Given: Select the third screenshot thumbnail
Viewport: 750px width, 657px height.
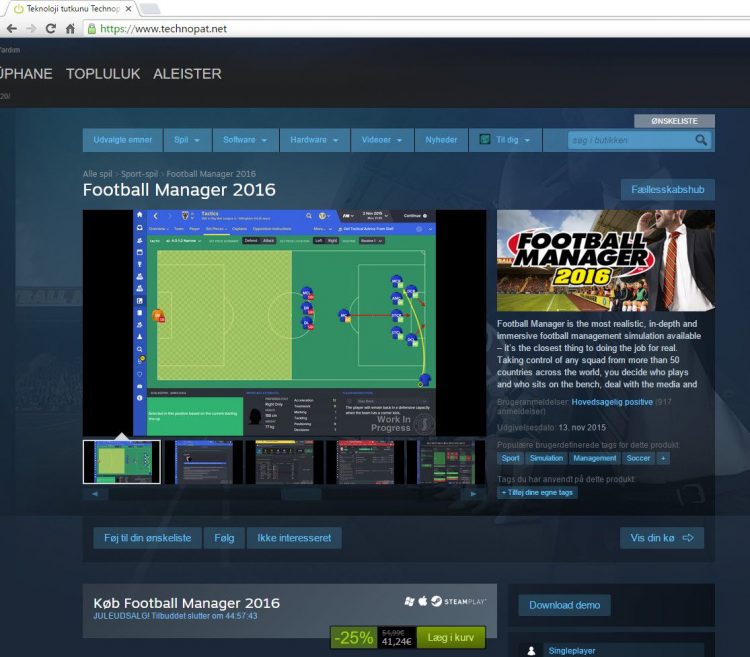Looking at the screenshot, I should [x=285, y=462].
